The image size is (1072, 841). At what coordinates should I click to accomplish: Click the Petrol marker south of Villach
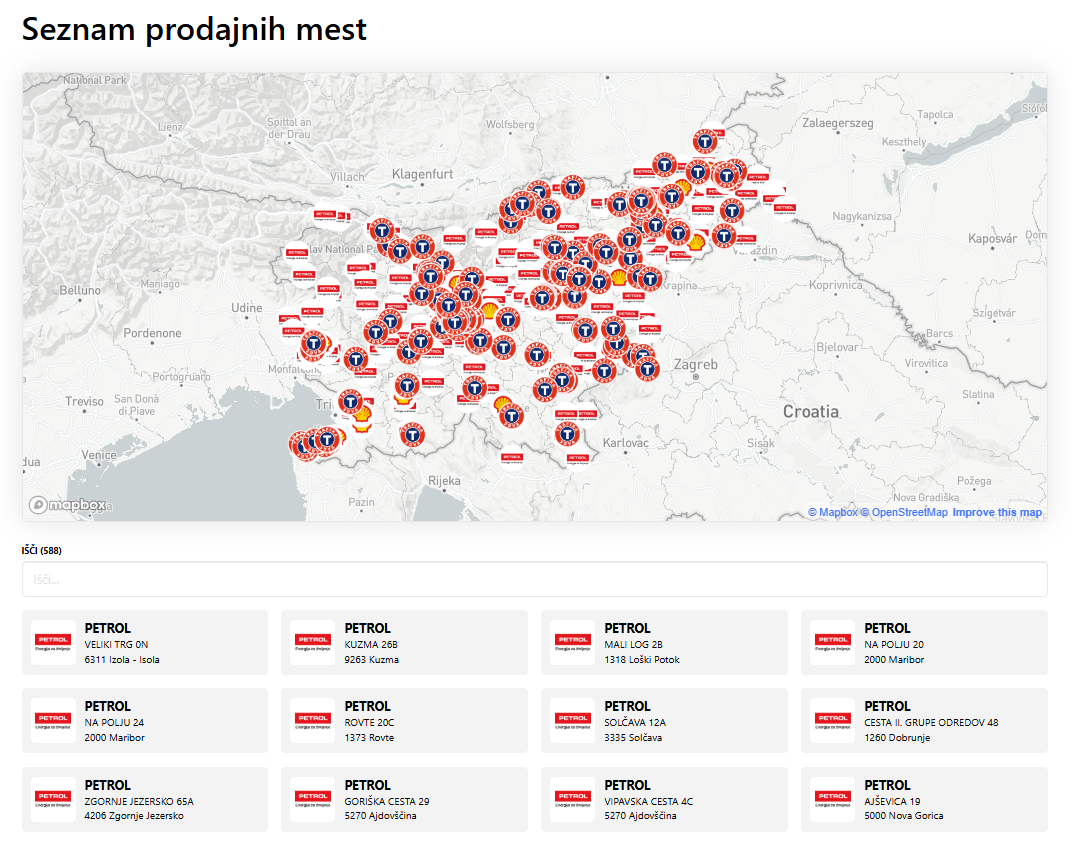[x=325, y=215]
